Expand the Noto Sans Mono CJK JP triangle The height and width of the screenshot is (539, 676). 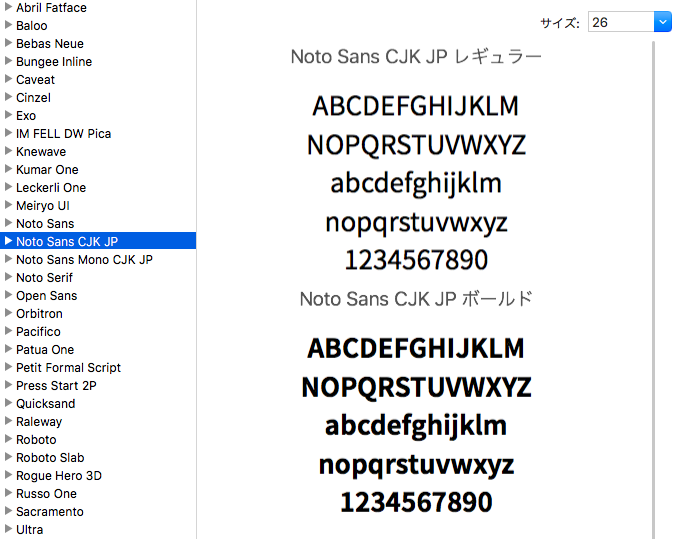point(8,259)
